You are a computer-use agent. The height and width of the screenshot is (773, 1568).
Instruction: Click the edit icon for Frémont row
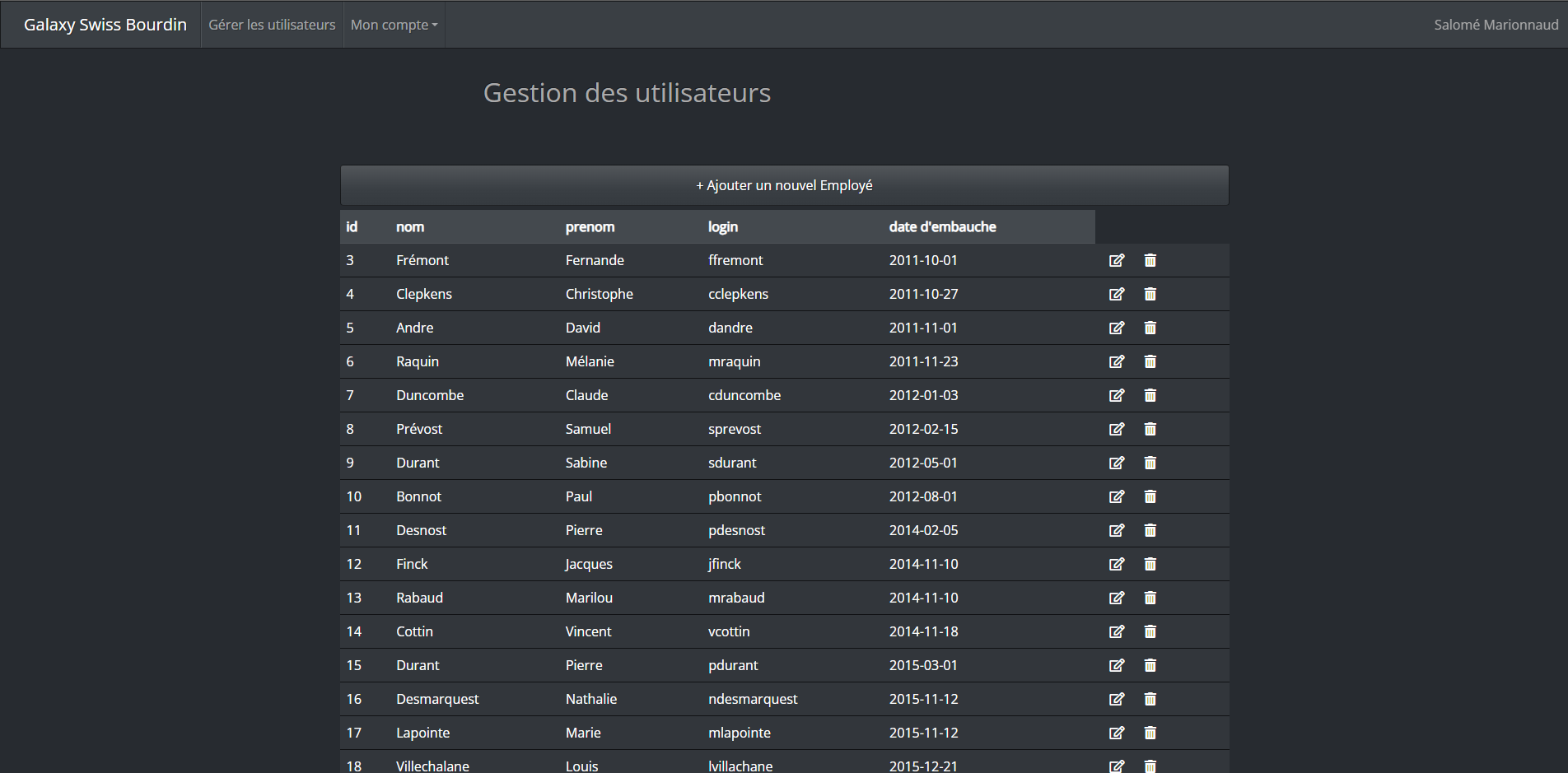[1116, 260]
